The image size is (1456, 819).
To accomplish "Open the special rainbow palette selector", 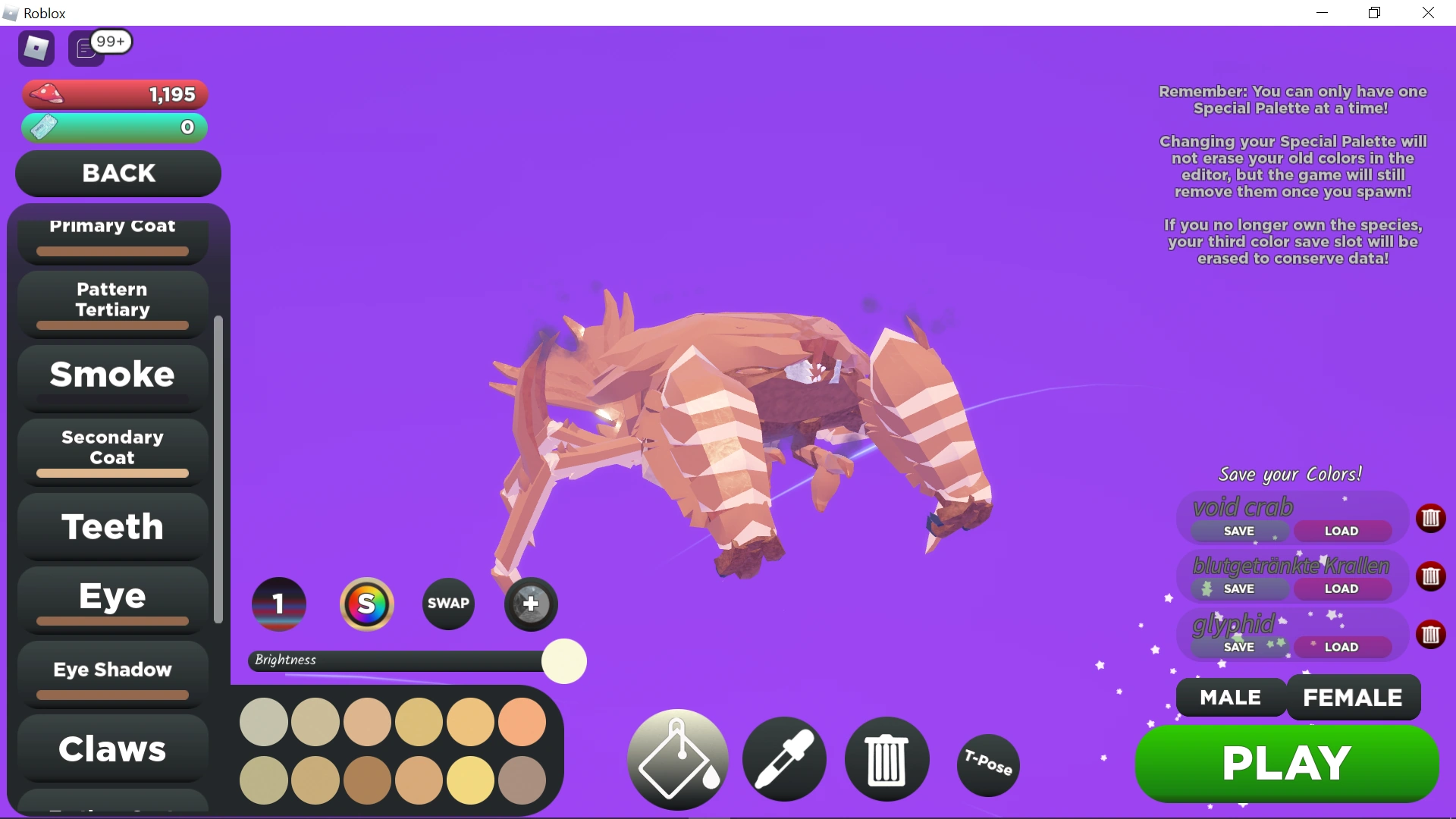I will pyautogui.click(x=367, y=604).
